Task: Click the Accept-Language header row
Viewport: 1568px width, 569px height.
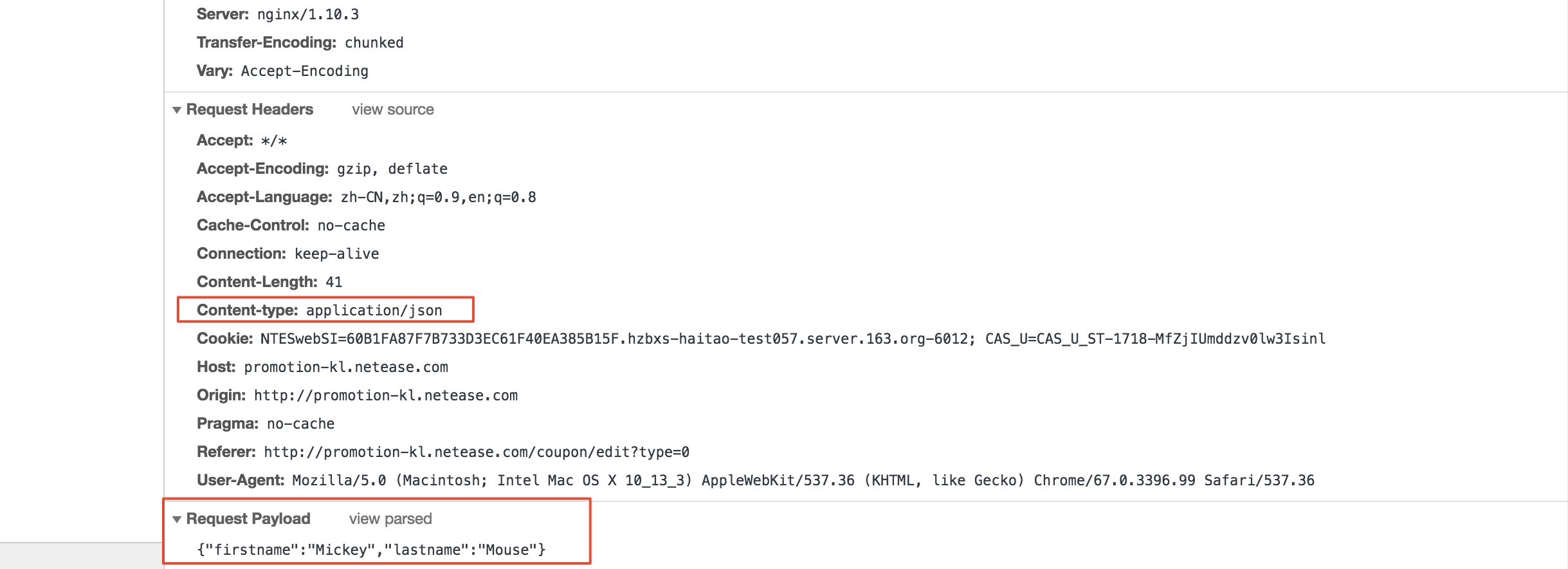Action: 367,197
